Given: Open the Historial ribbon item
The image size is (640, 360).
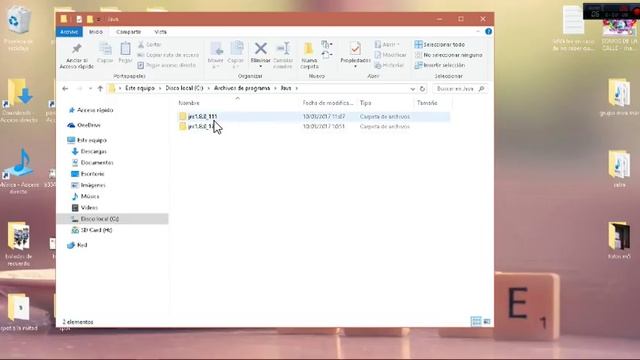Looking at the screenshot, I should [x=389, y=65].
